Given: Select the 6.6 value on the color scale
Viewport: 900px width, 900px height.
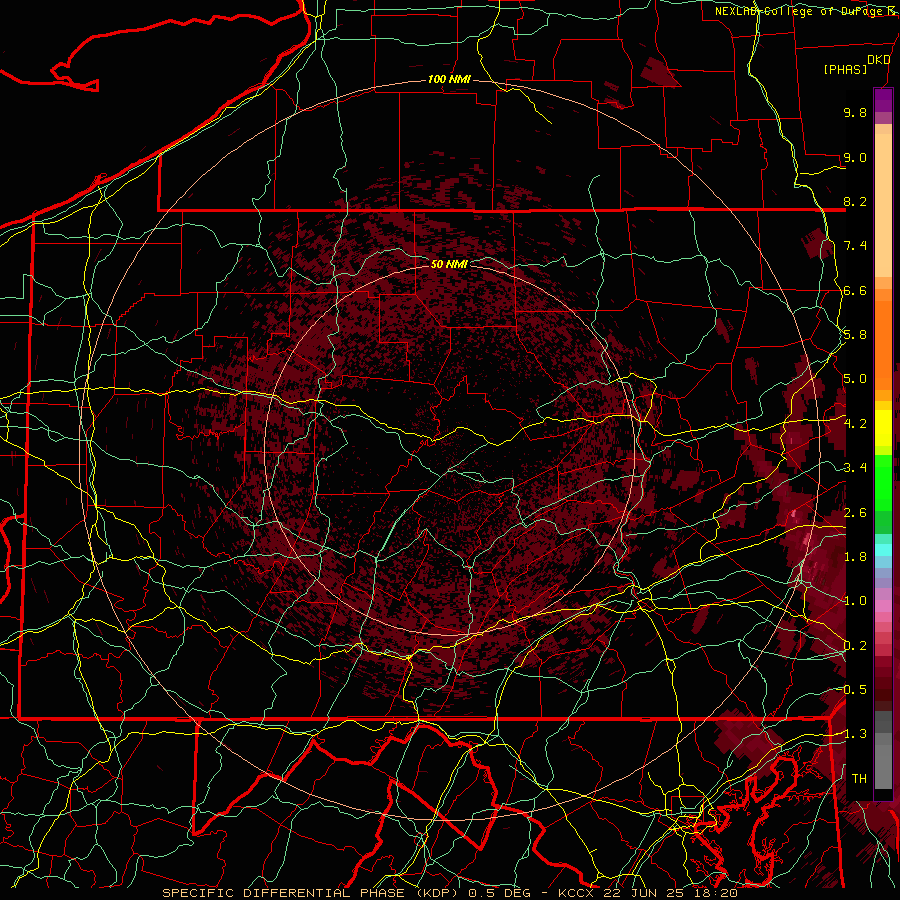Looking at the screenshot, I should click(x=855, y=290).
